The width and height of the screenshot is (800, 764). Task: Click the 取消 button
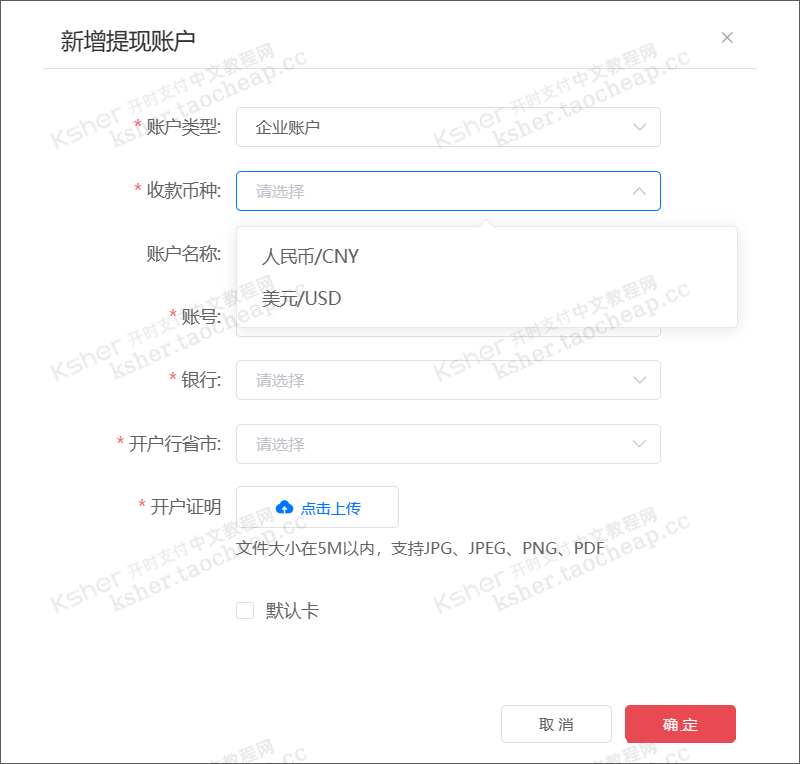coord(556,724)
